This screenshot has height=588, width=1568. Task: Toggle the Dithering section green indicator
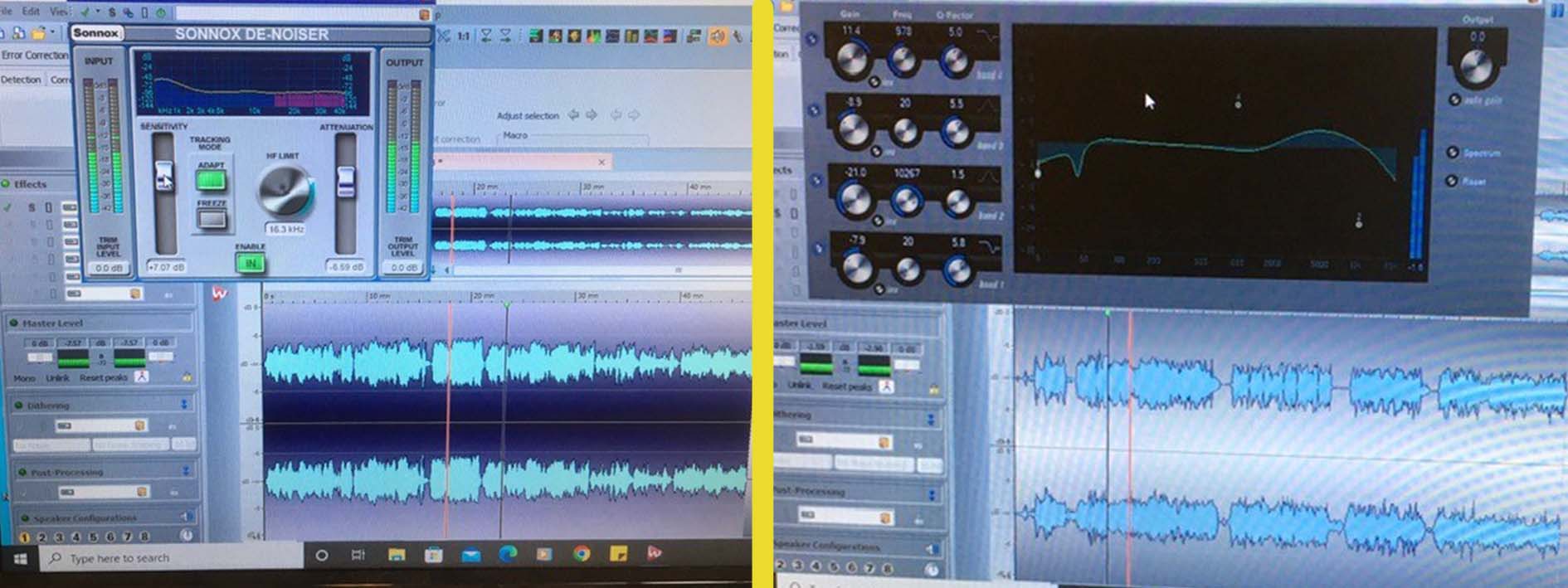[x=18, y=406]
